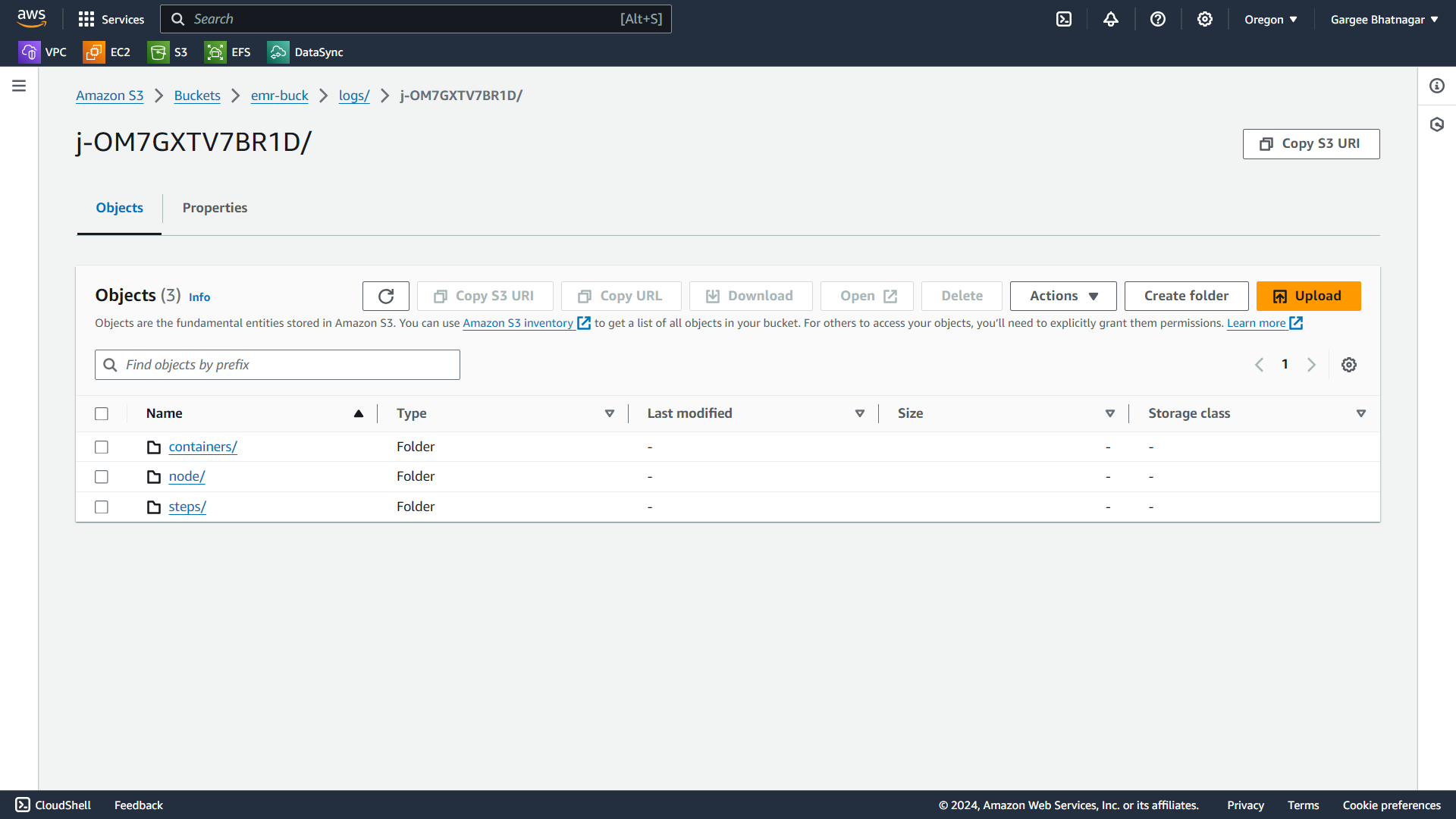1456x819 pixels.
Task: Click the help question mark icon
Action: coord(1157,19)
